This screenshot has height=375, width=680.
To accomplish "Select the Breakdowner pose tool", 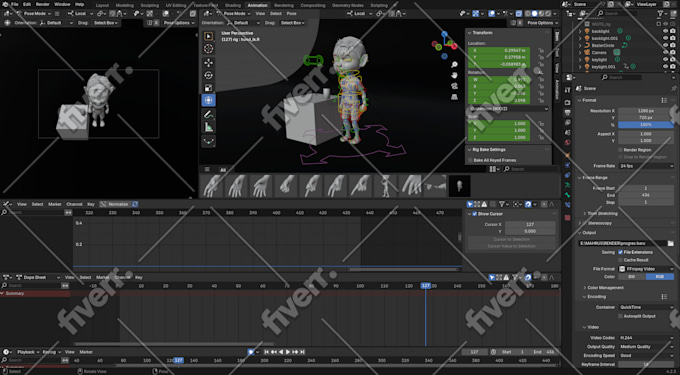I will (209, 141).
